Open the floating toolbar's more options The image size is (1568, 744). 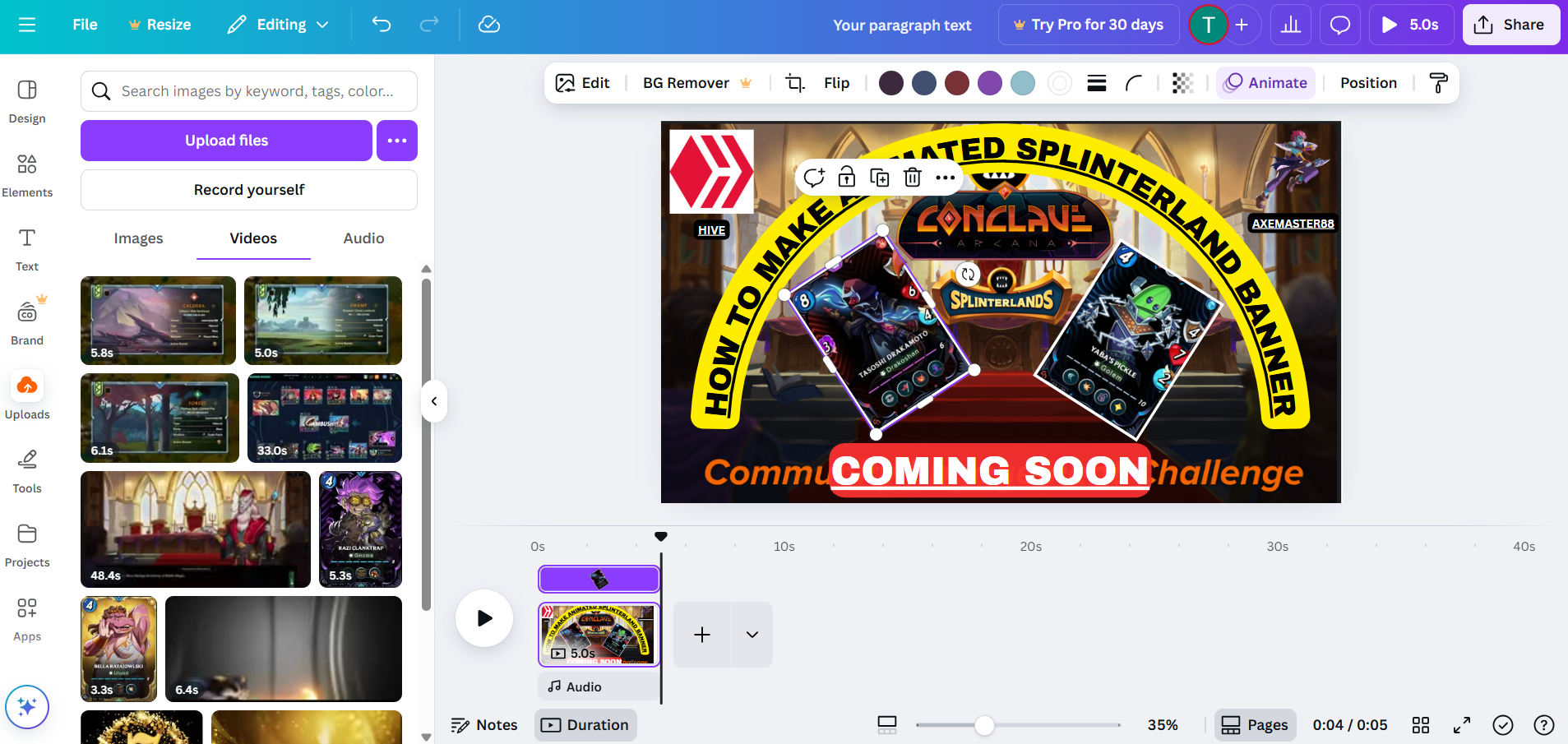tap(946, 178)
